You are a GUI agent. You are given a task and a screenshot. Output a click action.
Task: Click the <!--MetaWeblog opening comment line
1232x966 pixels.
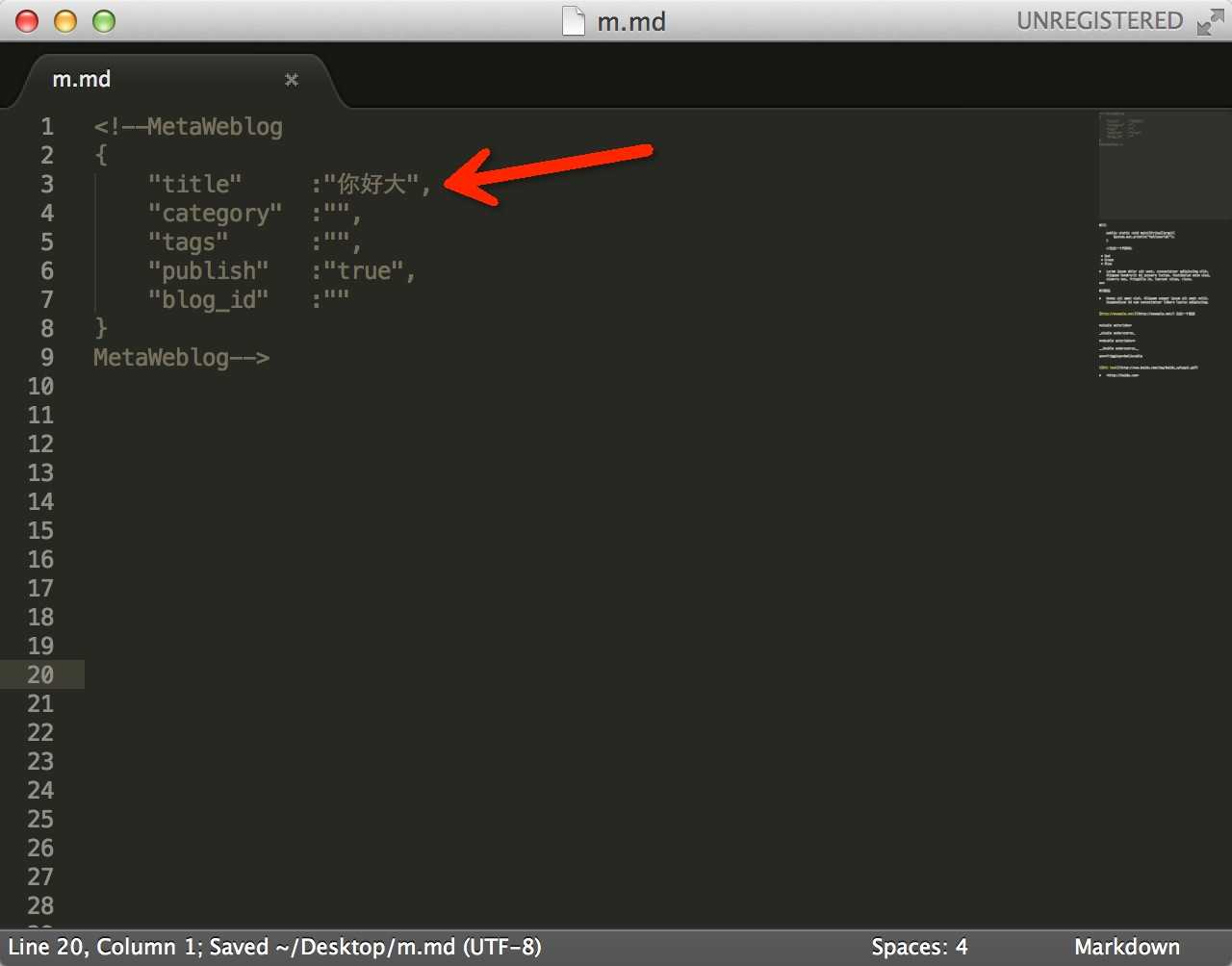coord(189,127)
